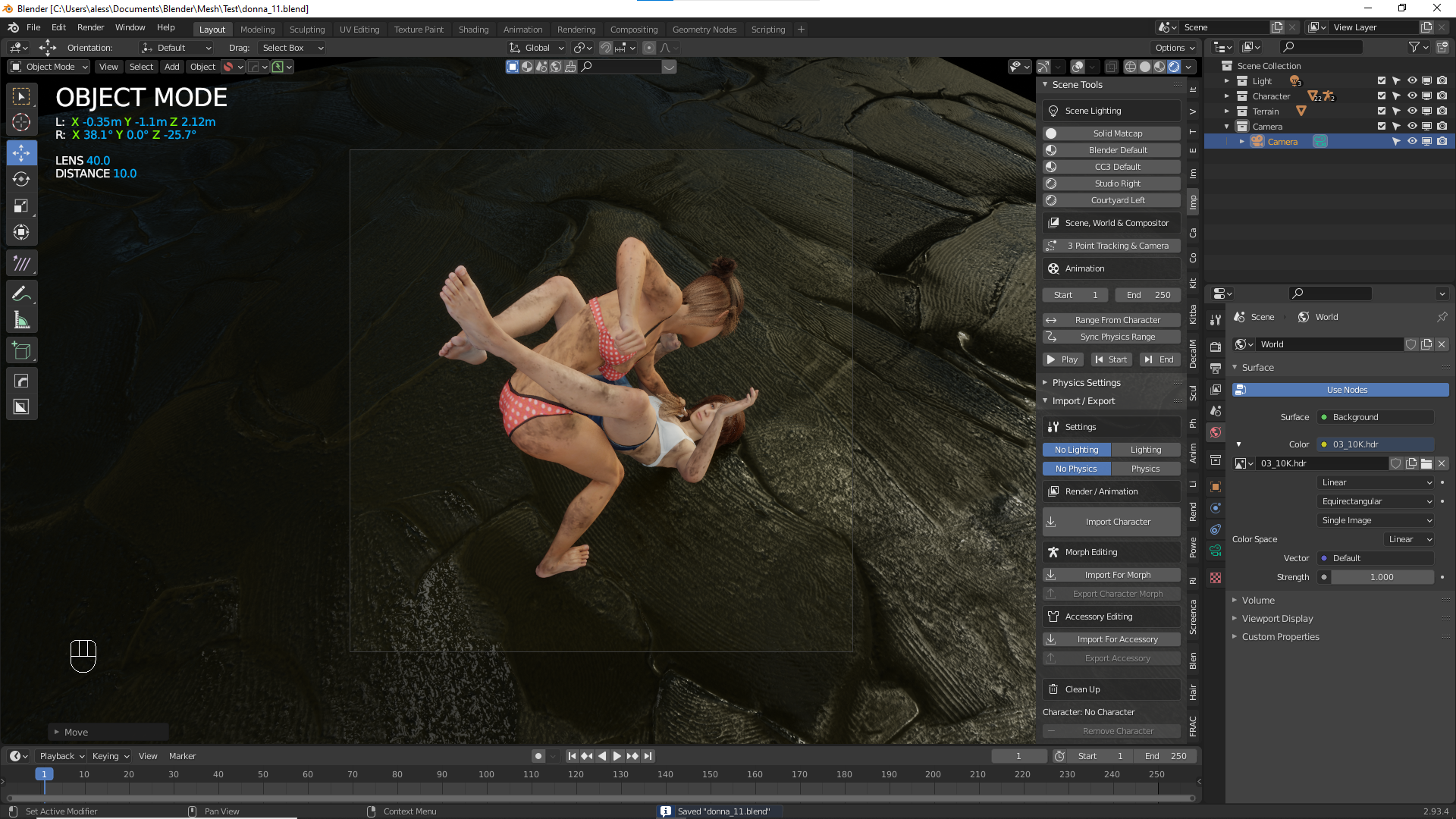Image resolution: width=1456 pixels, height=819 pixels.
Task: Select the Cursor tool
Action: [x=21, y=123]
